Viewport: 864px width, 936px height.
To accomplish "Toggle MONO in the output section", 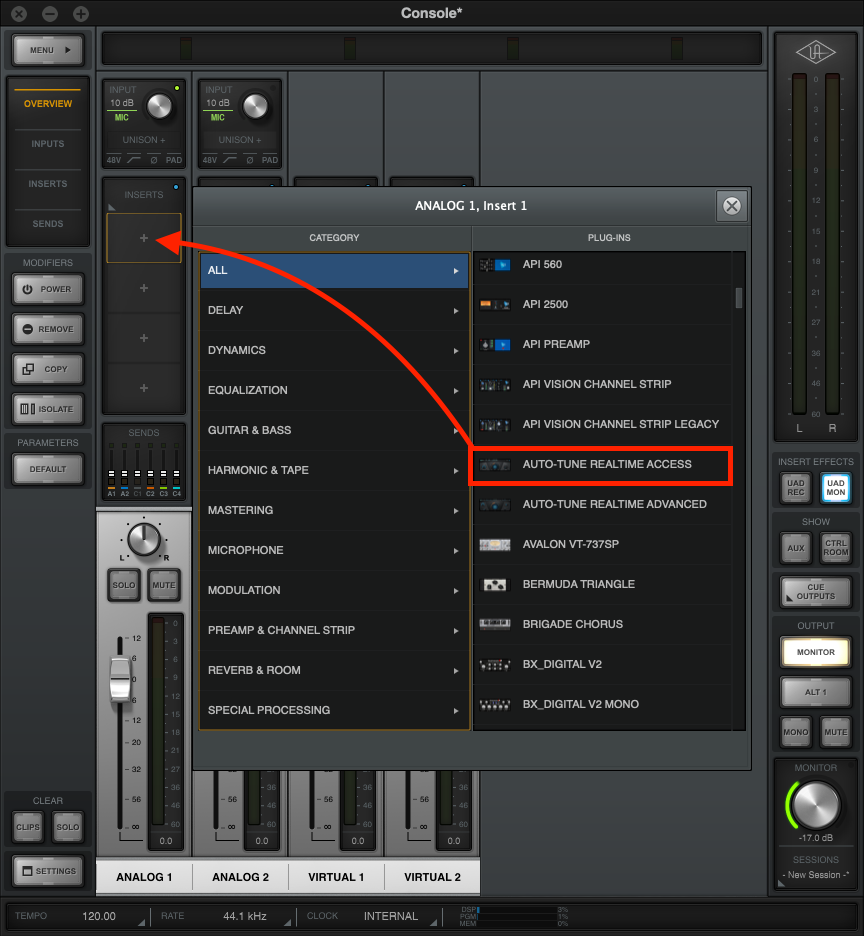I will (x=795, y=732).
